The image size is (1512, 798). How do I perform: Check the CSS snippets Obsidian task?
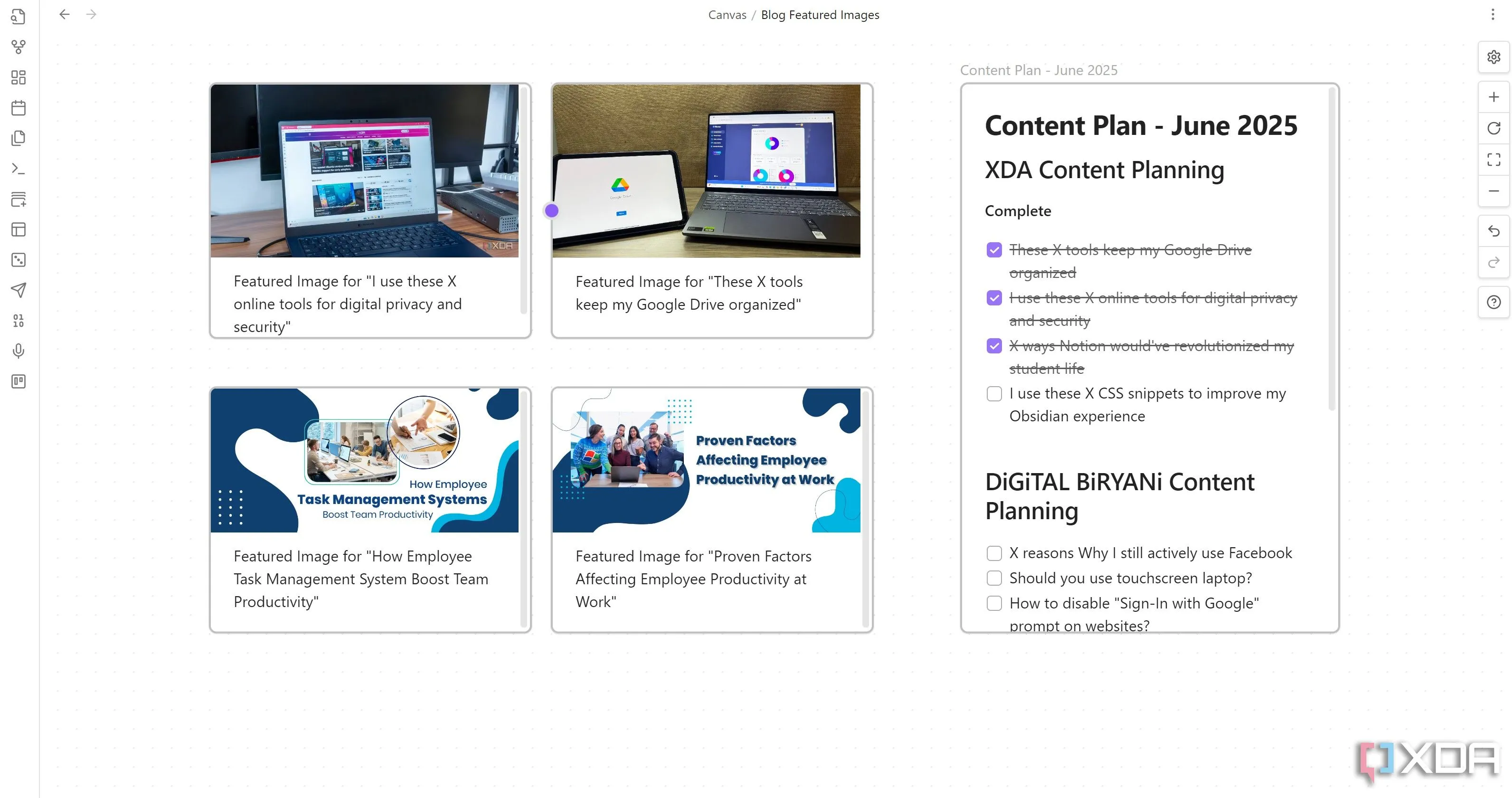click(x=994, y=394)
